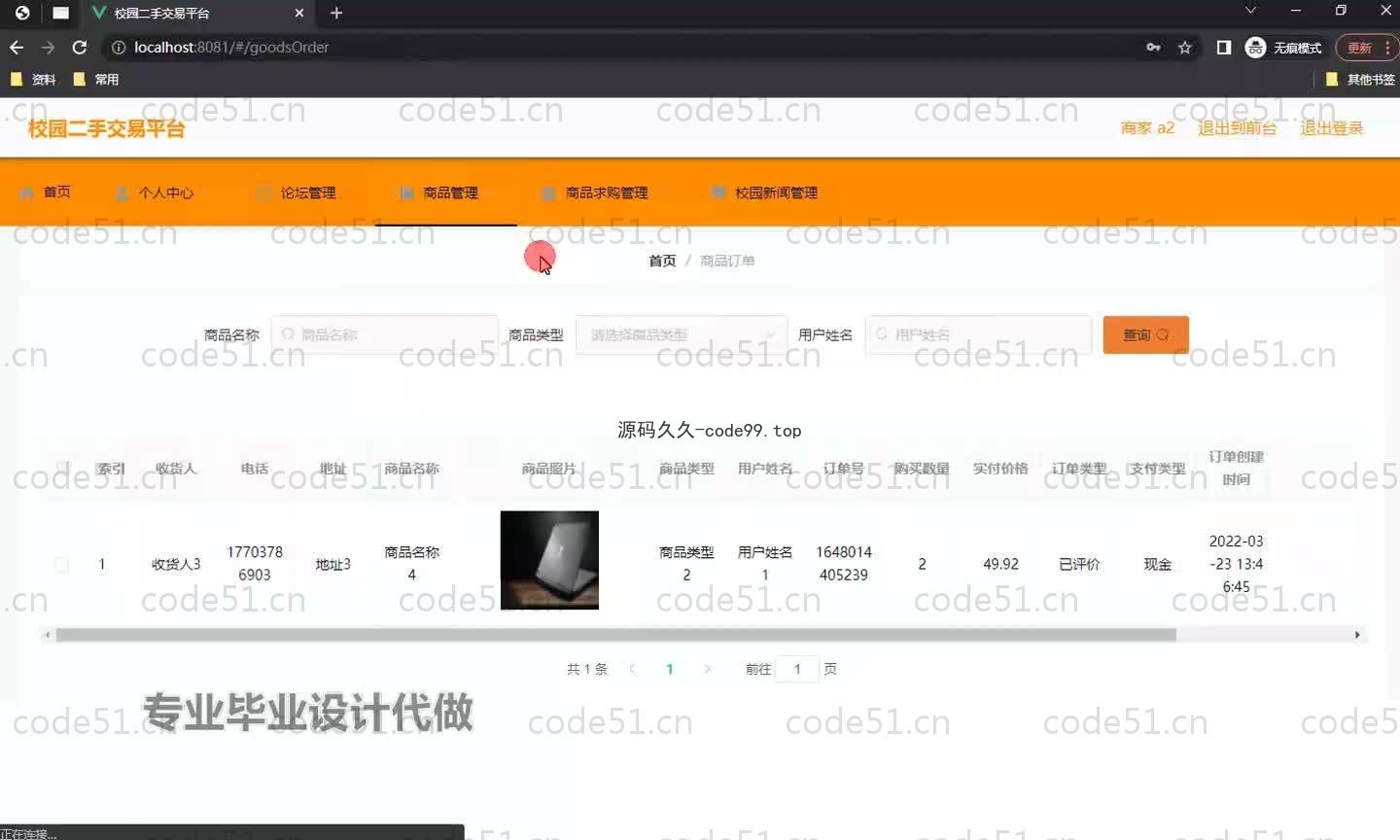1400x840 pixels.
Task: Click the 更新 browser update button
Action: [1366, 47]
